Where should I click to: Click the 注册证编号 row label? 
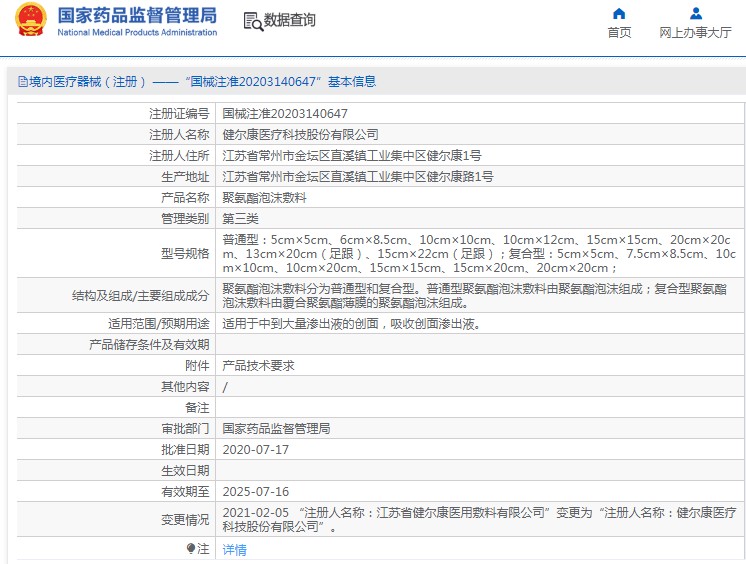pyautogui.click(x=179, y=114)
